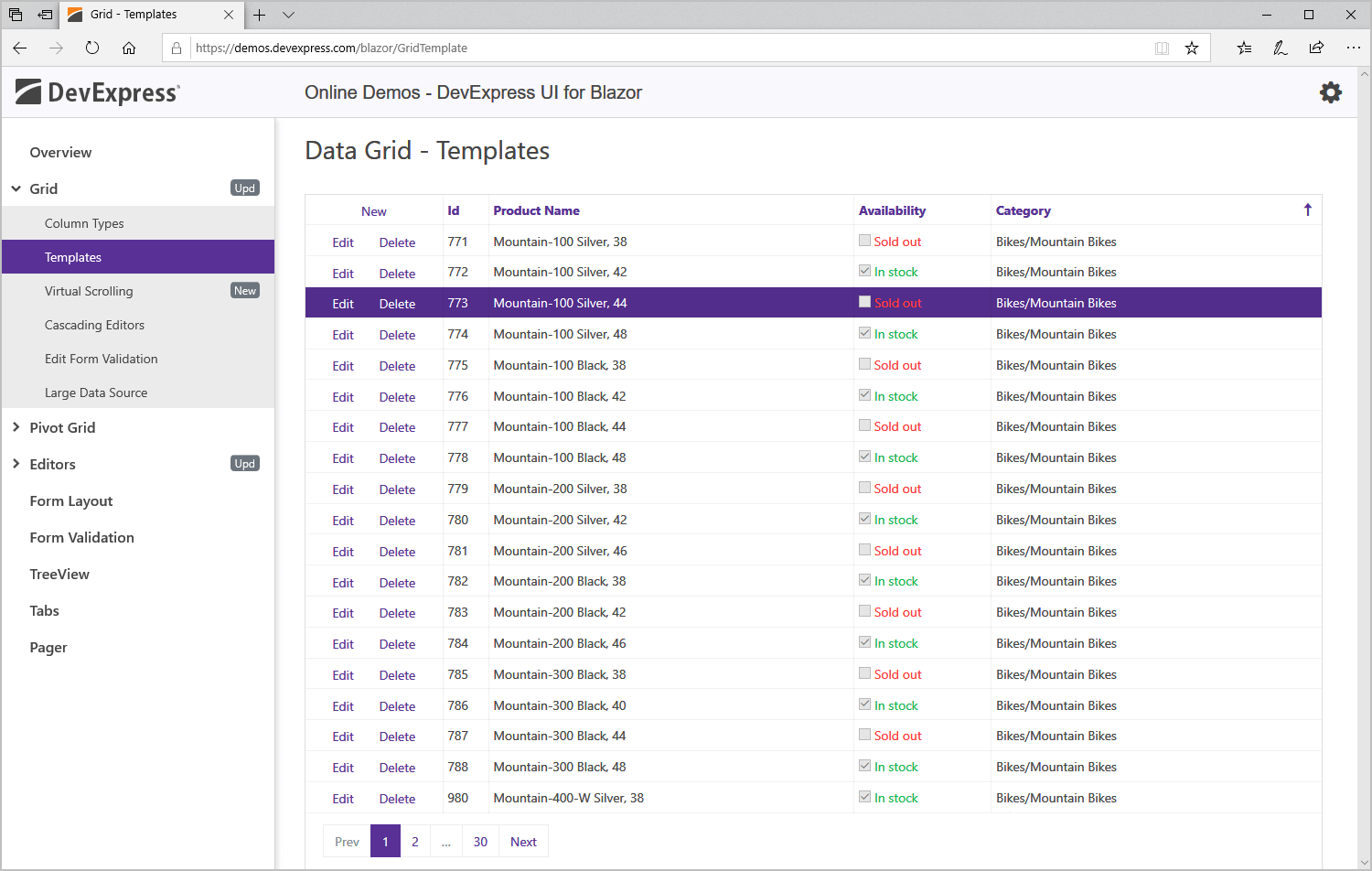The height and width of the screenshot is (871, 1372).
Task: Go to browser home page icon
Action: click(x=129, y=48)
